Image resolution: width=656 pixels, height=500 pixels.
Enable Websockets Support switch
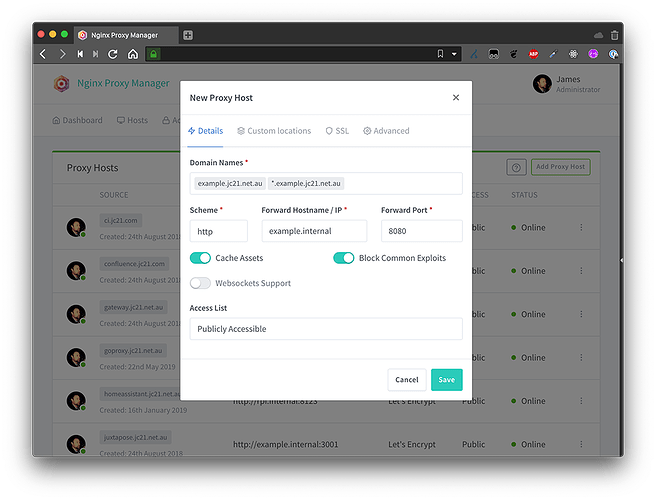tap(201, 283)
